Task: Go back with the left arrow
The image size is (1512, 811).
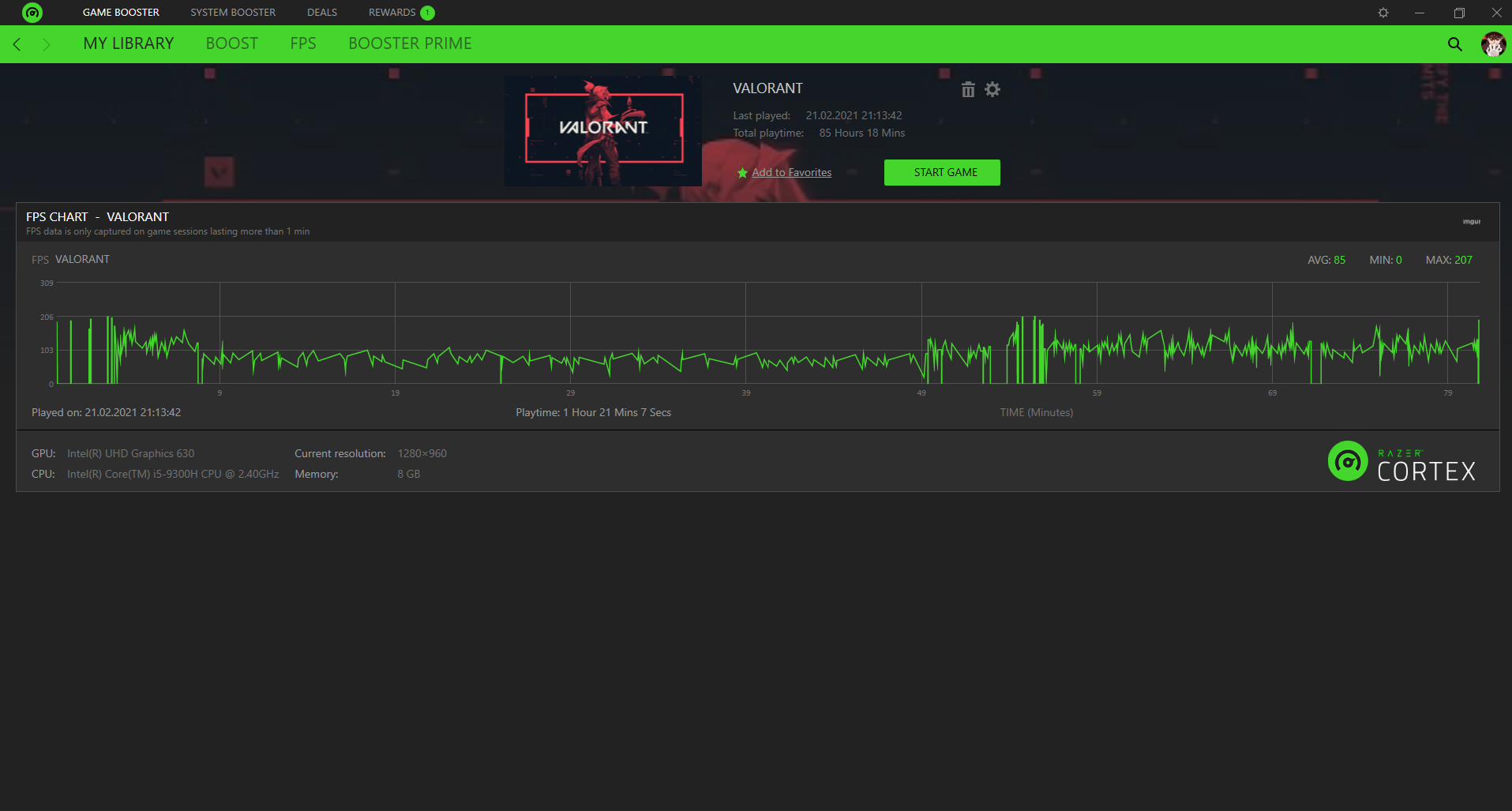Action: pyautogui.click(x=17, y=44)
